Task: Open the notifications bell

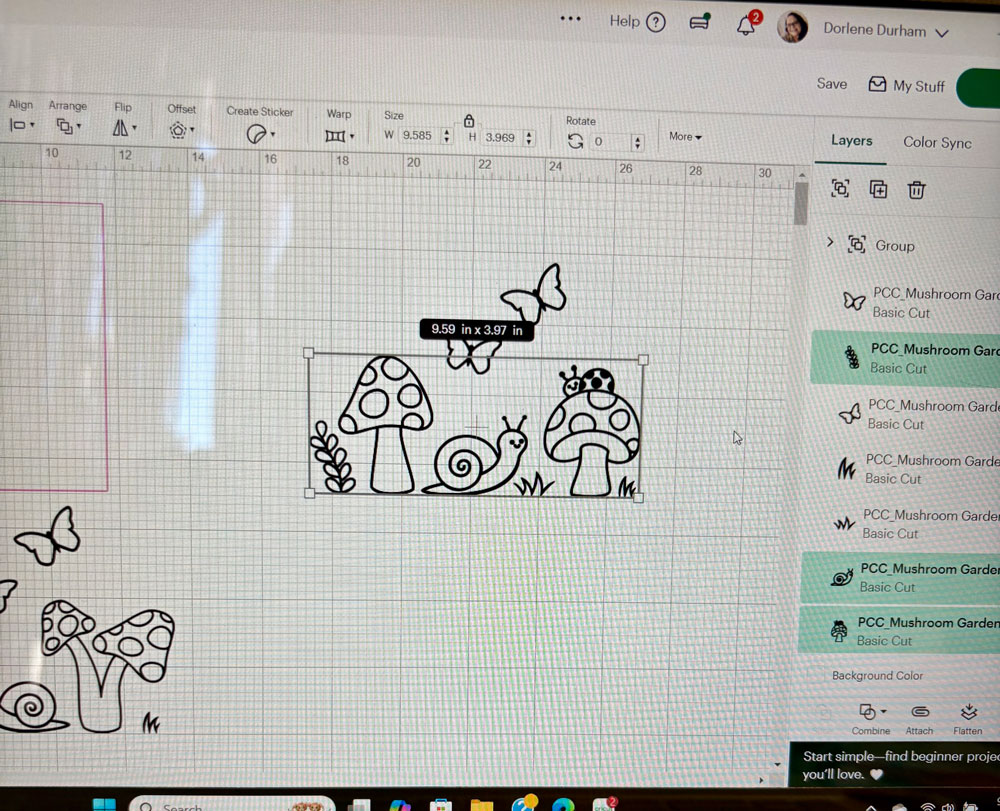Action: coord(746,25)
